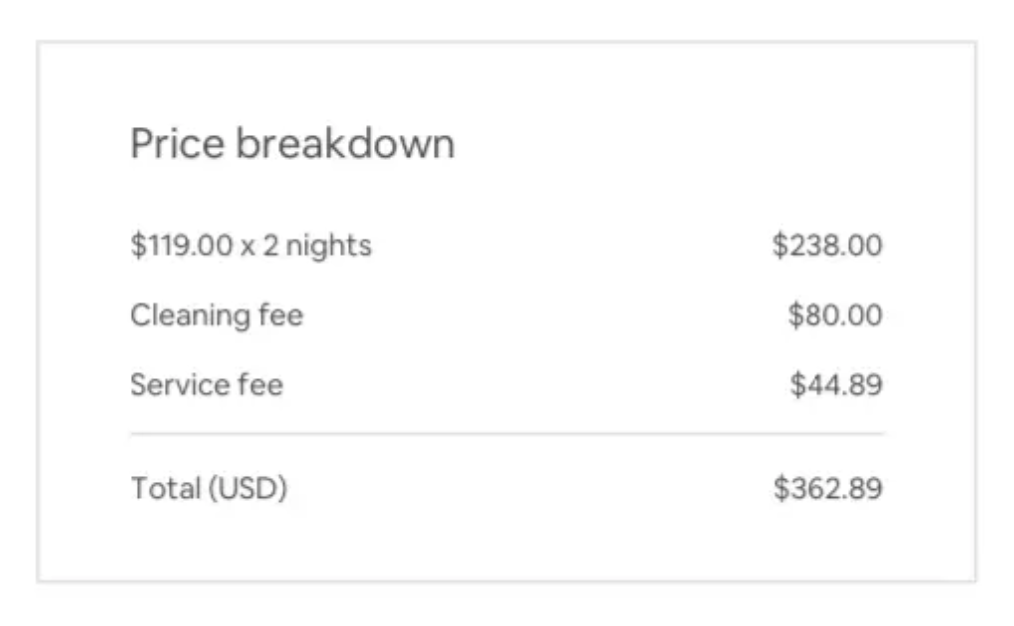Click the word "fee" after Service
The width and height of the screenshot is (1014, 626).
point(261,385)
